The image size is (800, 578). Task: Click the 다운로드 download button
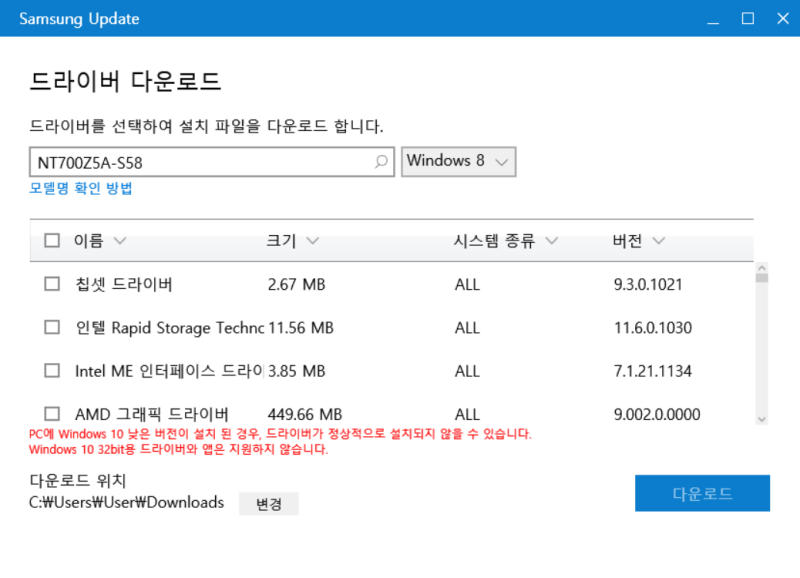(702, 493)
